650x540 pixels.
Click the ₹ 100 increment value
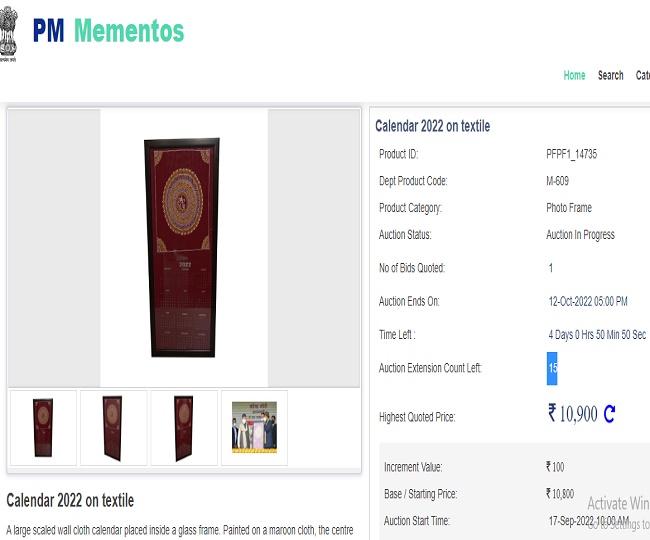(555, 467)
